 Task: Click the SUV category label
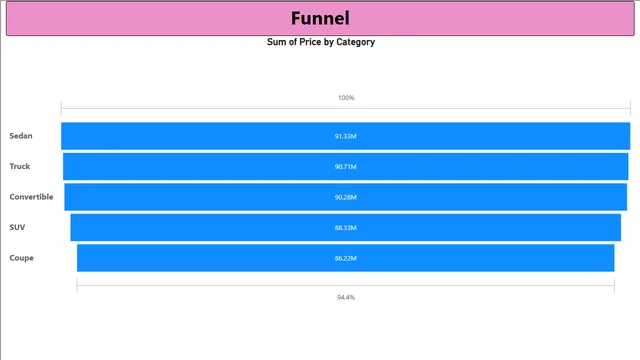point(17,227)
